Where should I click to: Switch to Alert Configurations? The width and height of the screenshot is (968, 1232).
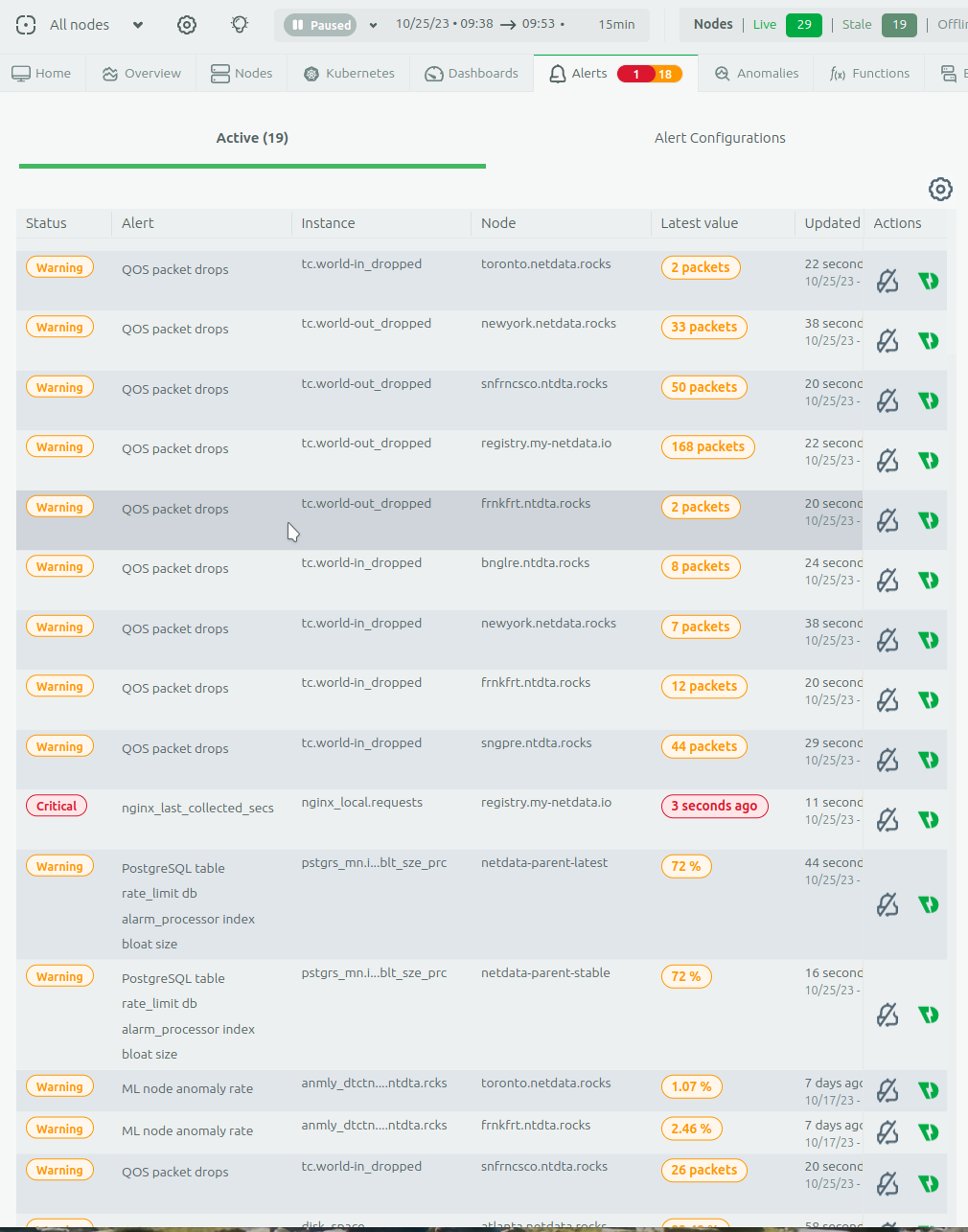[x=720, y=137]
